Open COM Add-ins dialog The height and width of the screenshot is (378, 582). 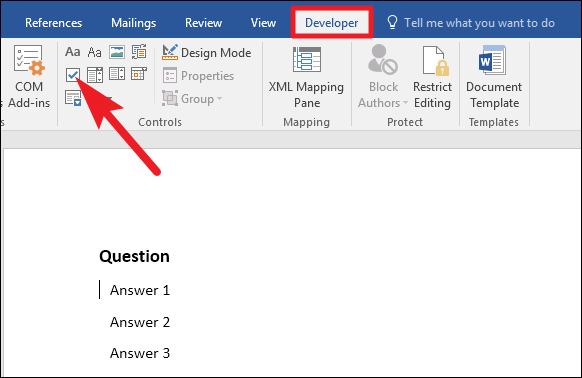pos(29,76)
